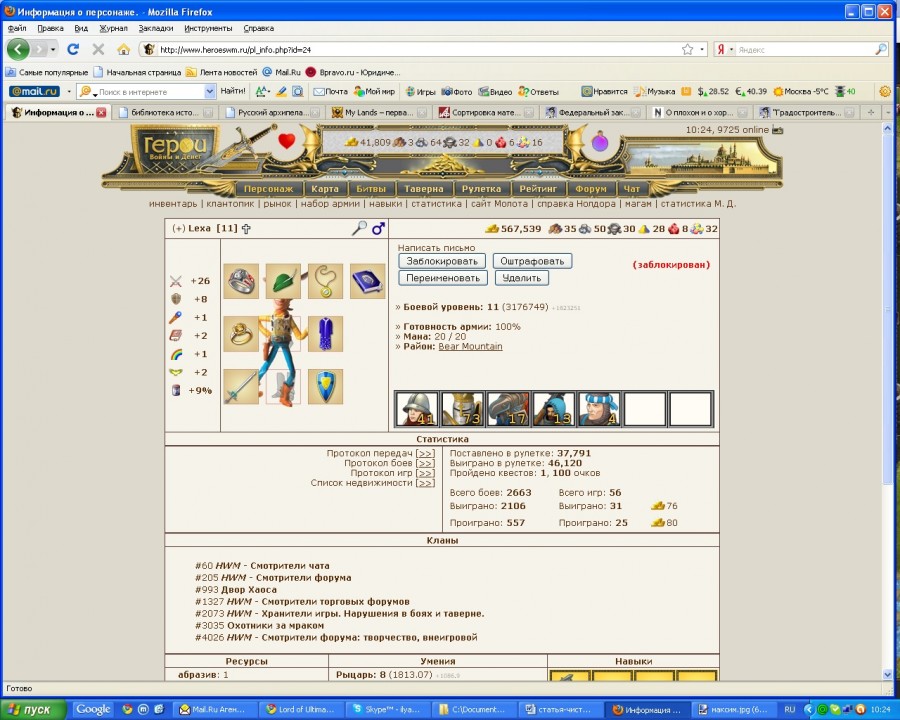Image resolution: width=900 pixels, height=720 pixels.
Task: Open the Bear Mountain district link
Action: pos(470,346)
